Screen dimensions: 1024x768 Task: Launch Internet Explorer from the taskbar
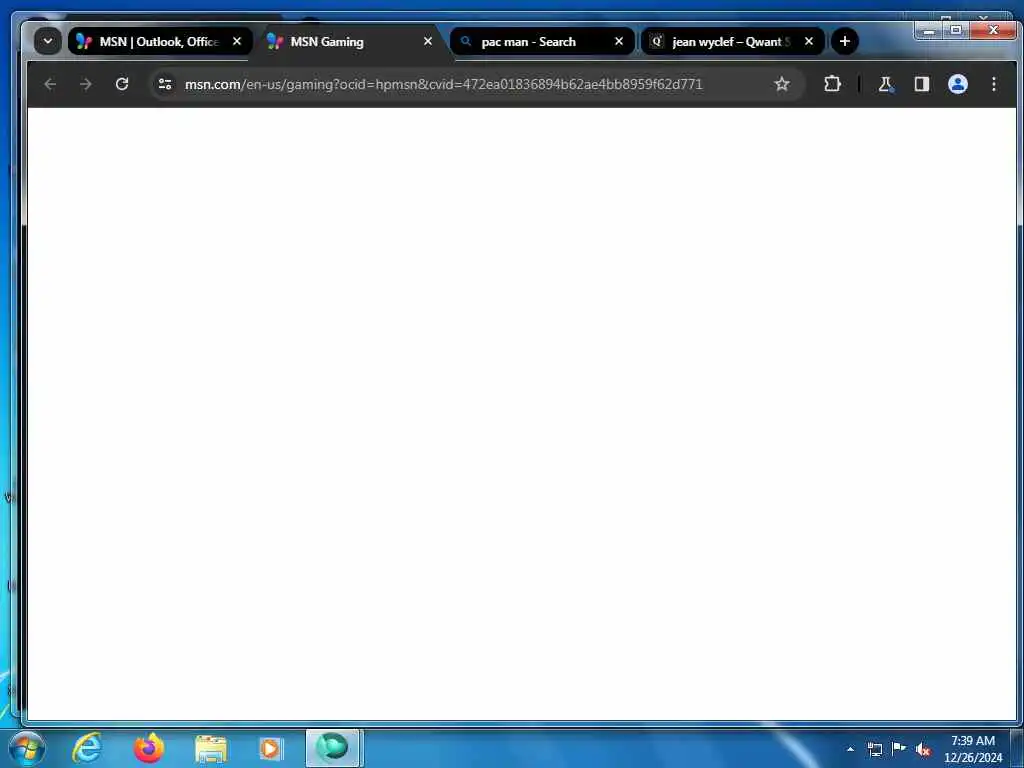click(87, 748)
